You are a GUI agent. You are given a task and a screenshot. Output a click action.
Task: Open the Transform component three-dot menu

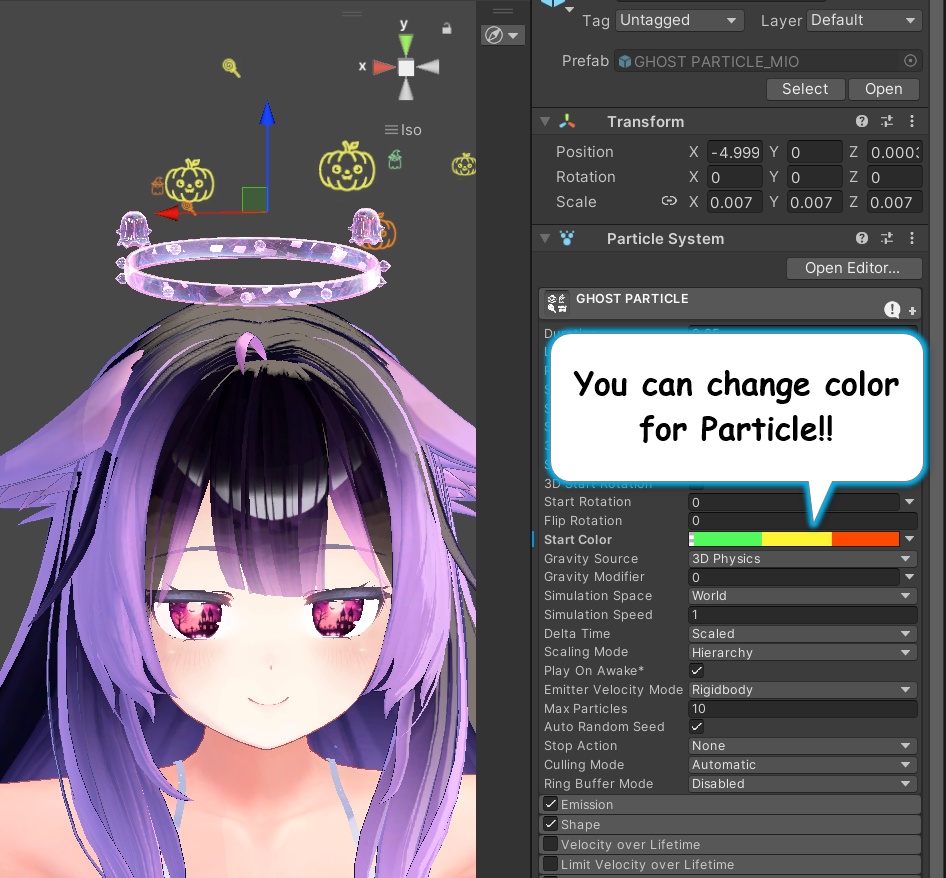(912, 121)
